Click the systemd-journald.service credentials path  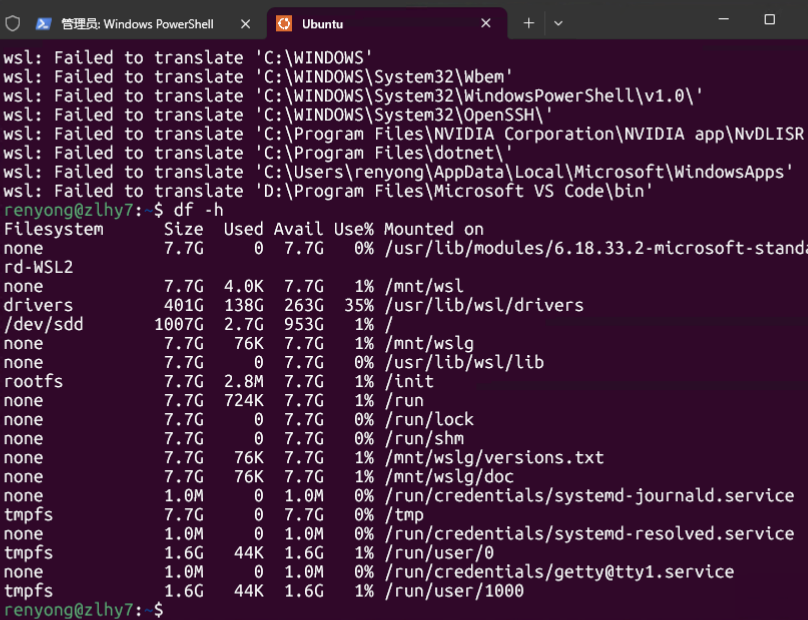tap(589, 496)
